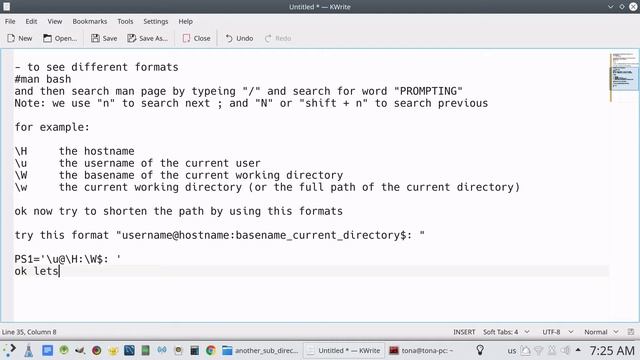The image size is (640, 360).
Task: Click 'ok now try to shorten the path' line
Action: pyautogui.click(x=178, y=211)
